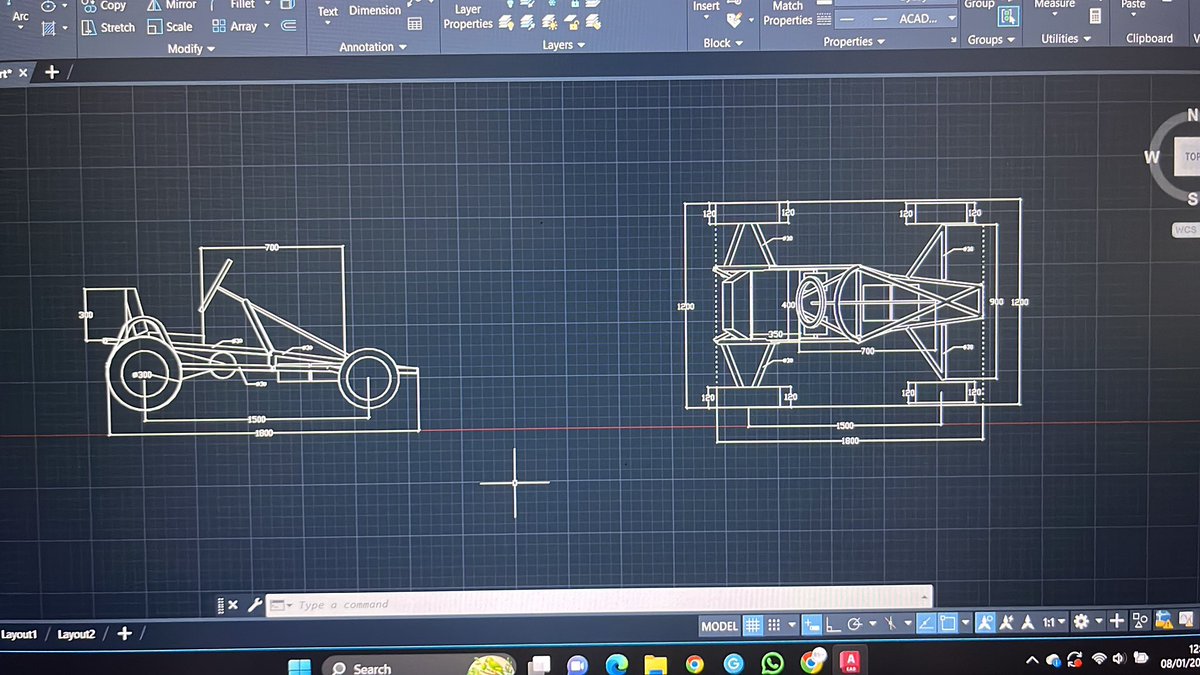
Task: Select the Copy tool in Modify panel
Action: [103, 5]
